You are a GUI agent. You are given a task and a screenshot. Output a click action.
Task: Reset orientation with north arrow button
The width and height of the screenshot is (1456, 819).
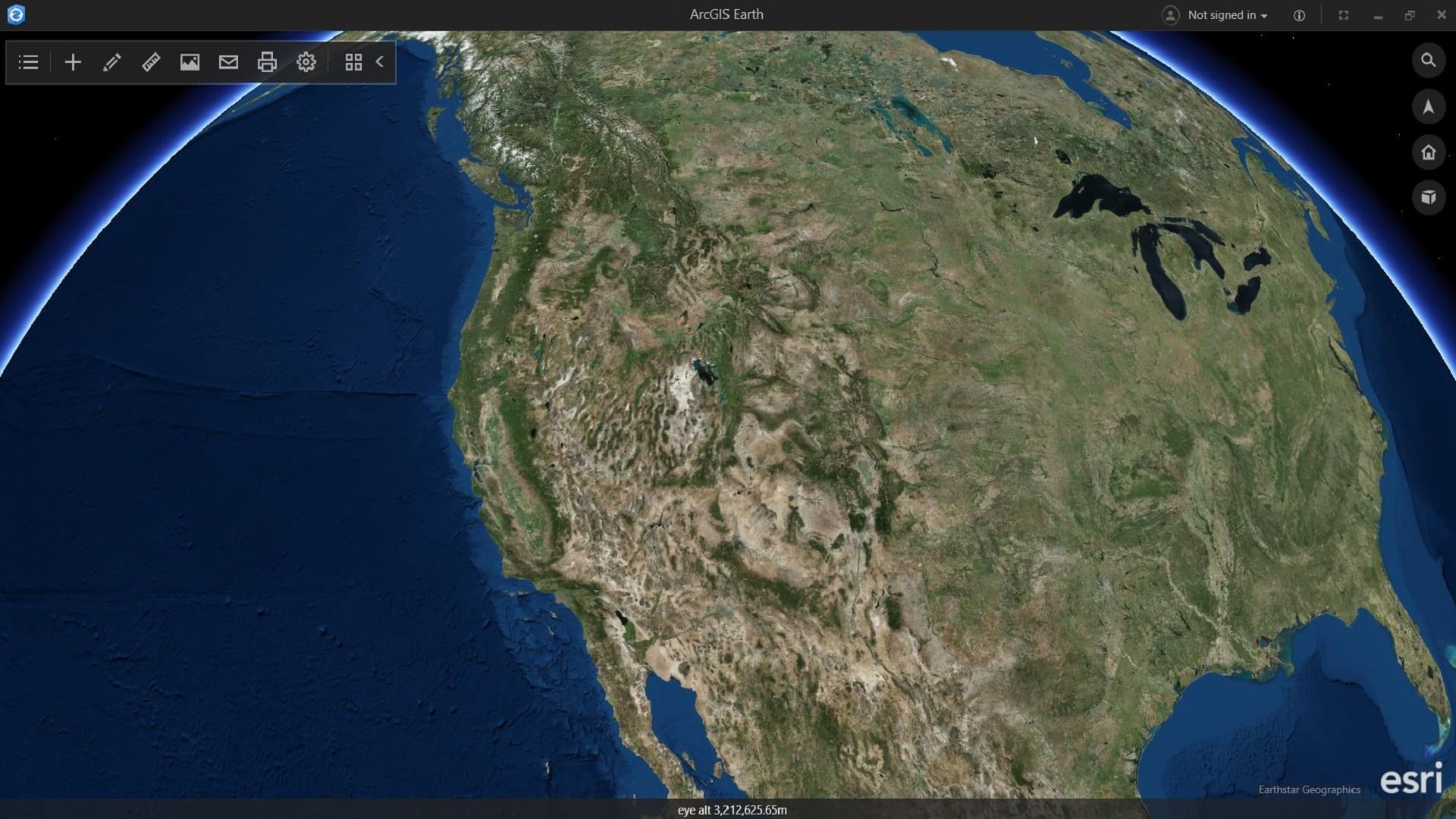1429,106
